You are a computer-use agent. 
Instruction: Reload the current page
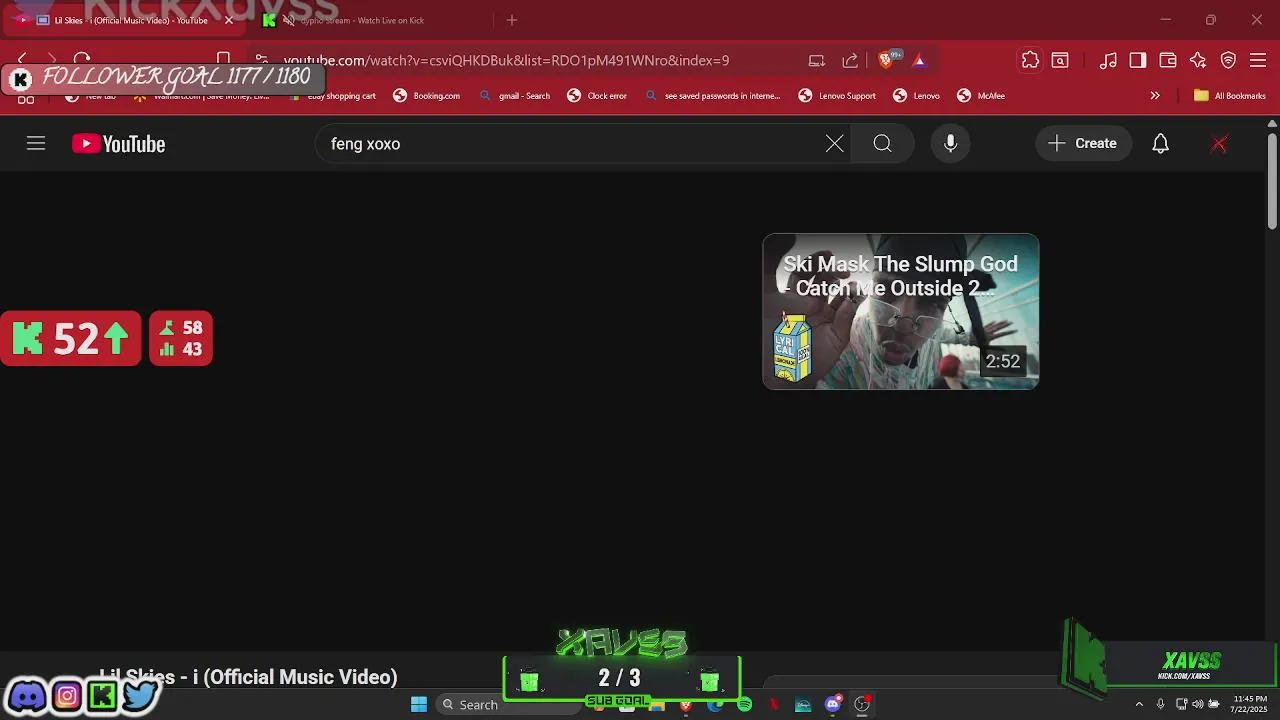click(x=82, y=60)
